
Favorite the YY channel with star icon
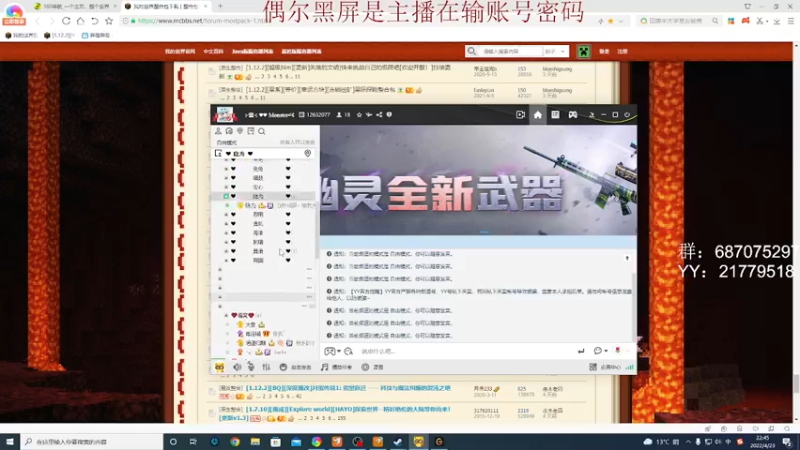[x=359, y=115]
